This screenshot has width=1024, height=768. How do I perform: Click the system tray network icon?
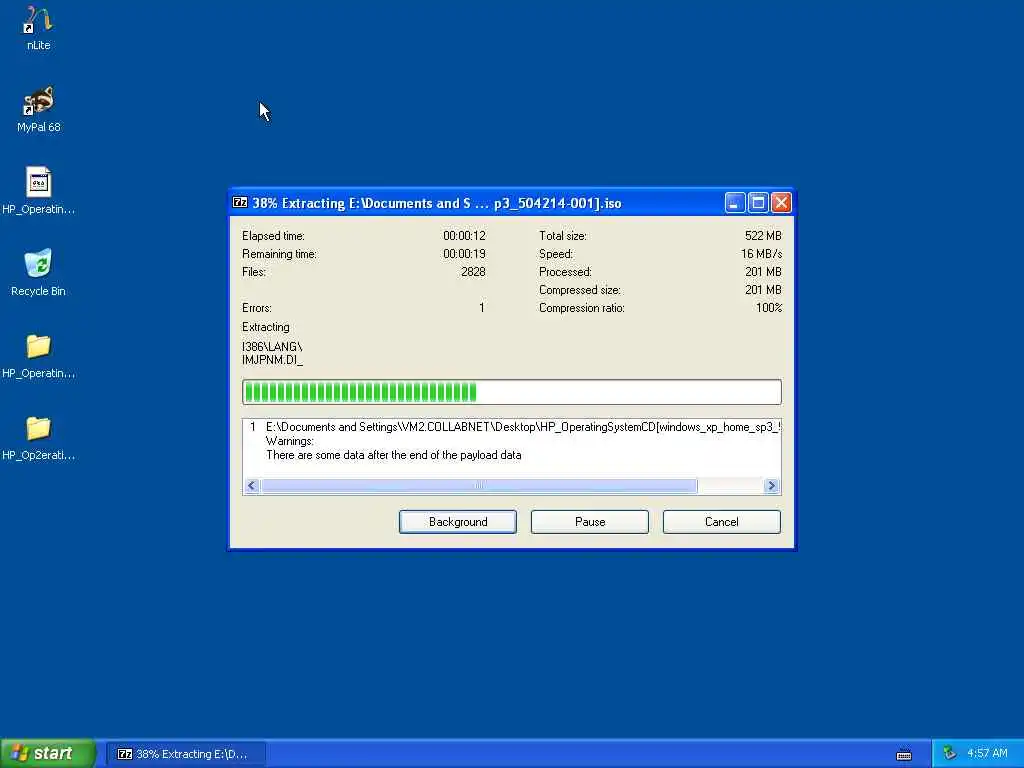pyautogui.click(x=949, y=753)
